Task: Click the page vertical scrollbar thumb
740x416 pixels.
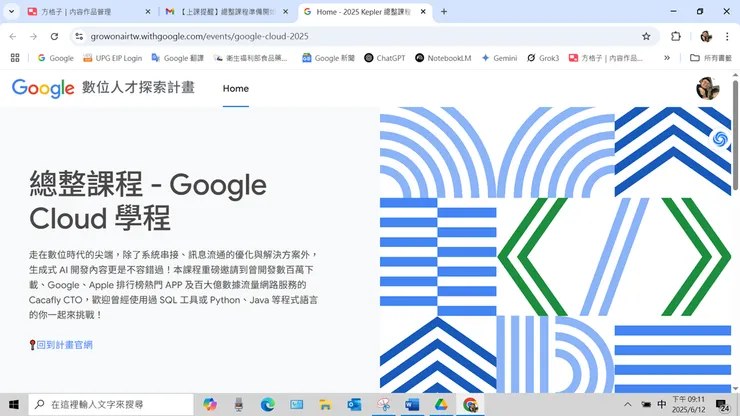Action: pos(735,135)
